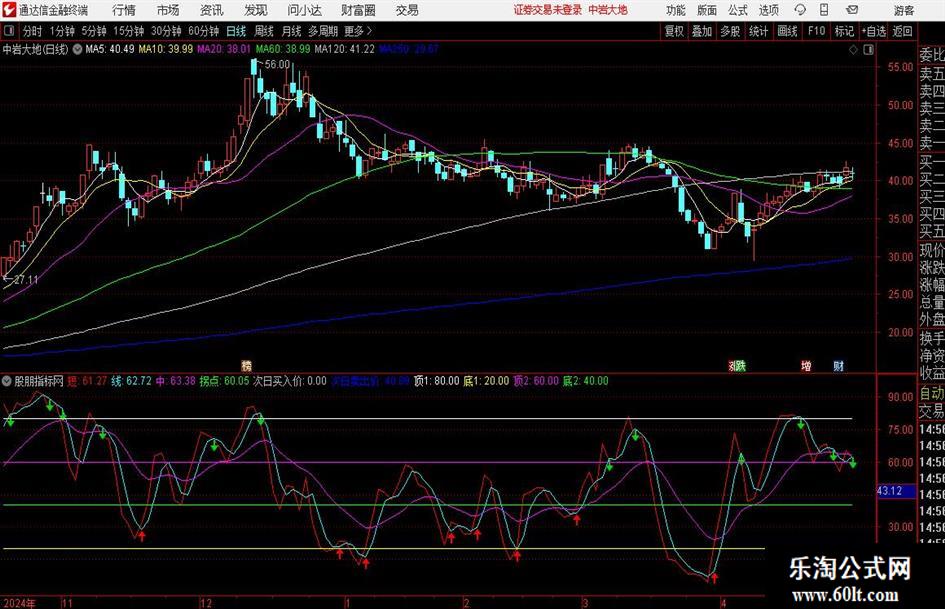Click the 12 month marker on the time axis

206,603
